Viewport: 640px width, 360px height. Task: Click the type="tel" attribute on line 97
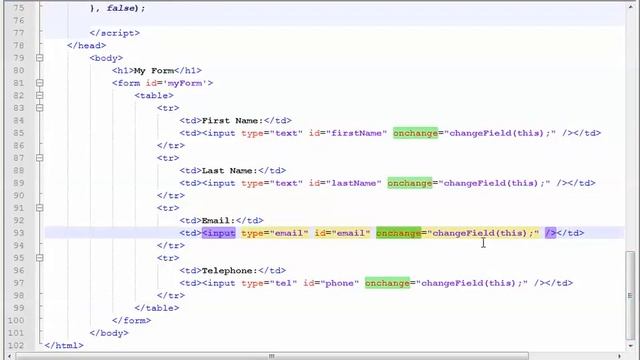[269, 283]
